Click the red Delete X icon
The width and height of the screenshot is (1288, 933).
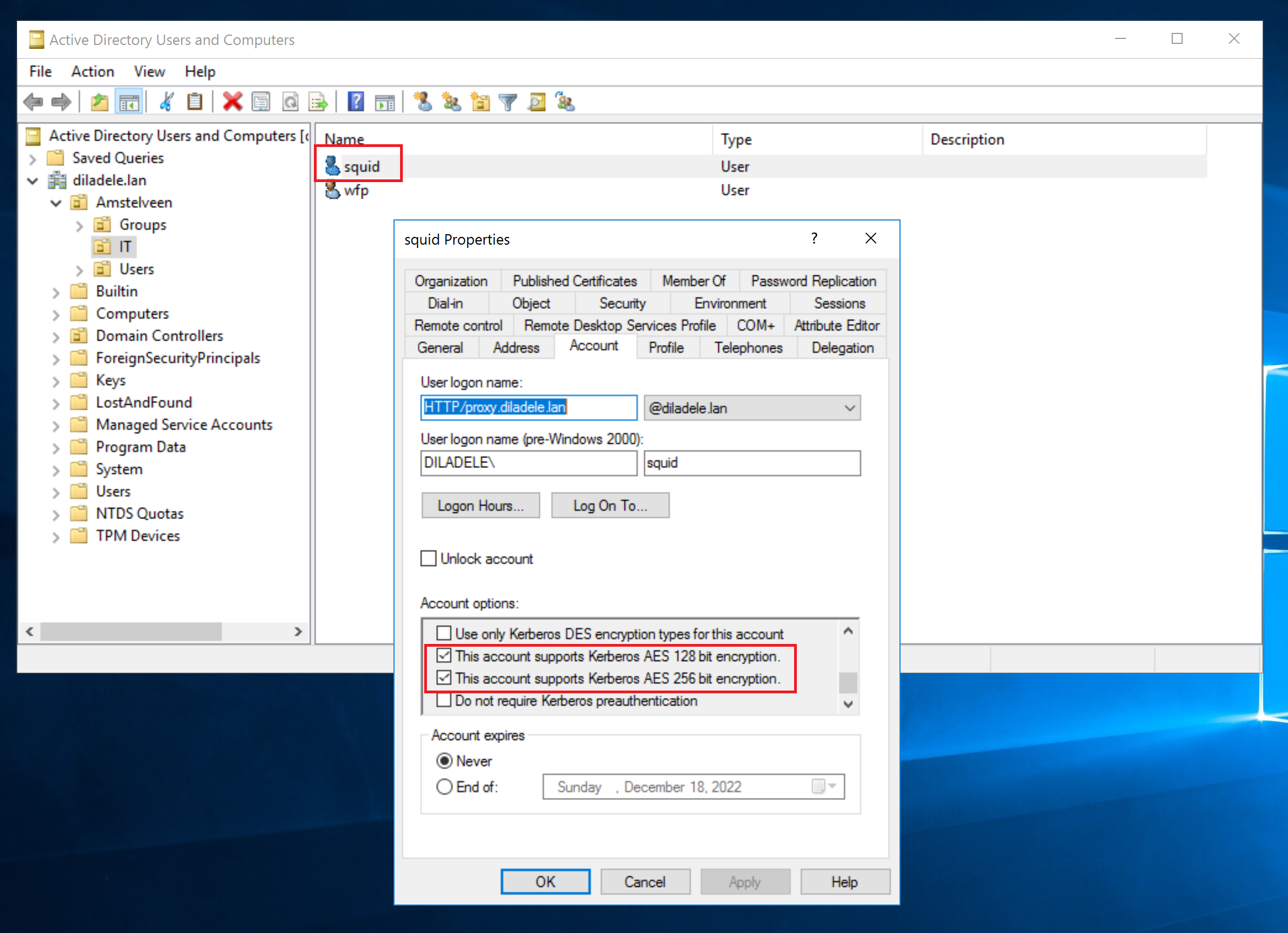pyautogui.click(x=232, y=102)
